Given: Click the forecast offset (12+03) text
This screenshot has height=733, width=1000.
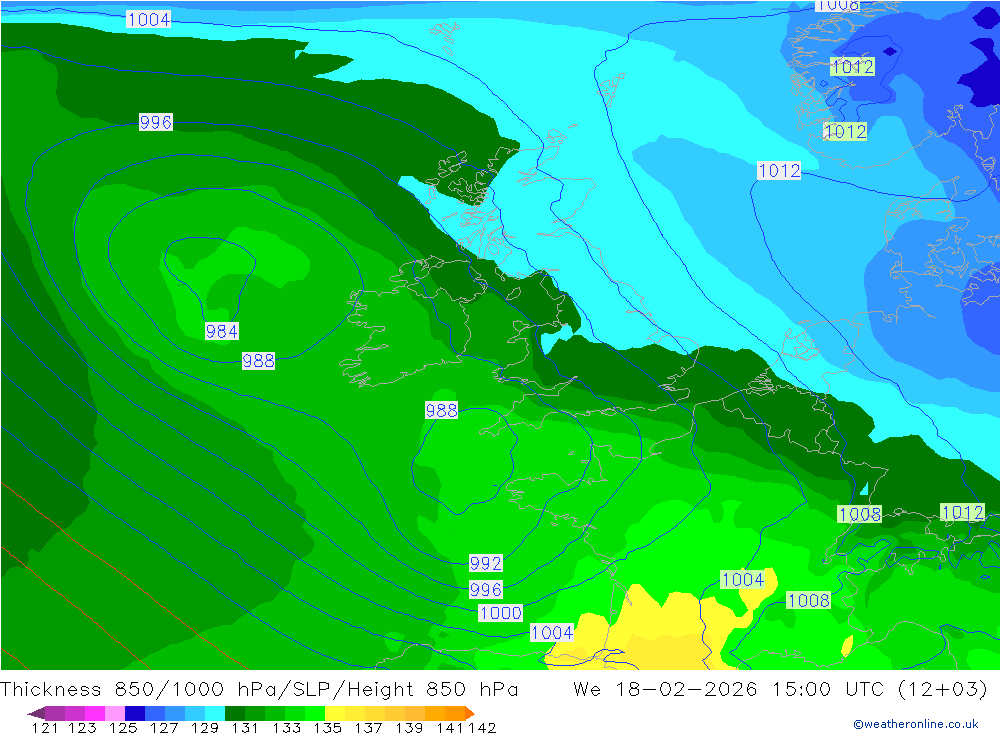Looking at the screenshot, I should point(943,690).
